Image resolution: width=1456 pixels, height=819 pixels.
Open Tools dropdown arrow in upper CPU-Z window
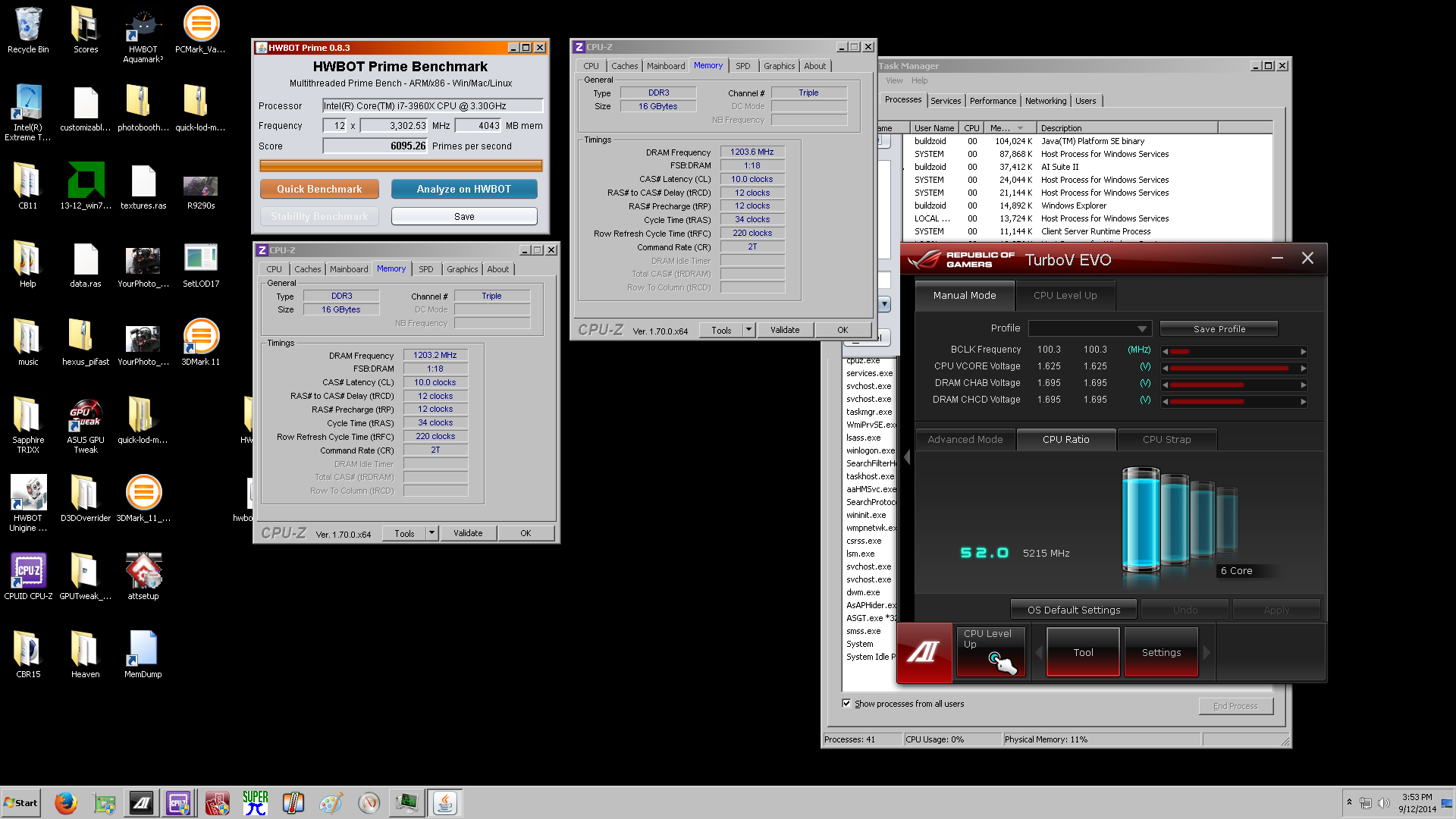748,330
